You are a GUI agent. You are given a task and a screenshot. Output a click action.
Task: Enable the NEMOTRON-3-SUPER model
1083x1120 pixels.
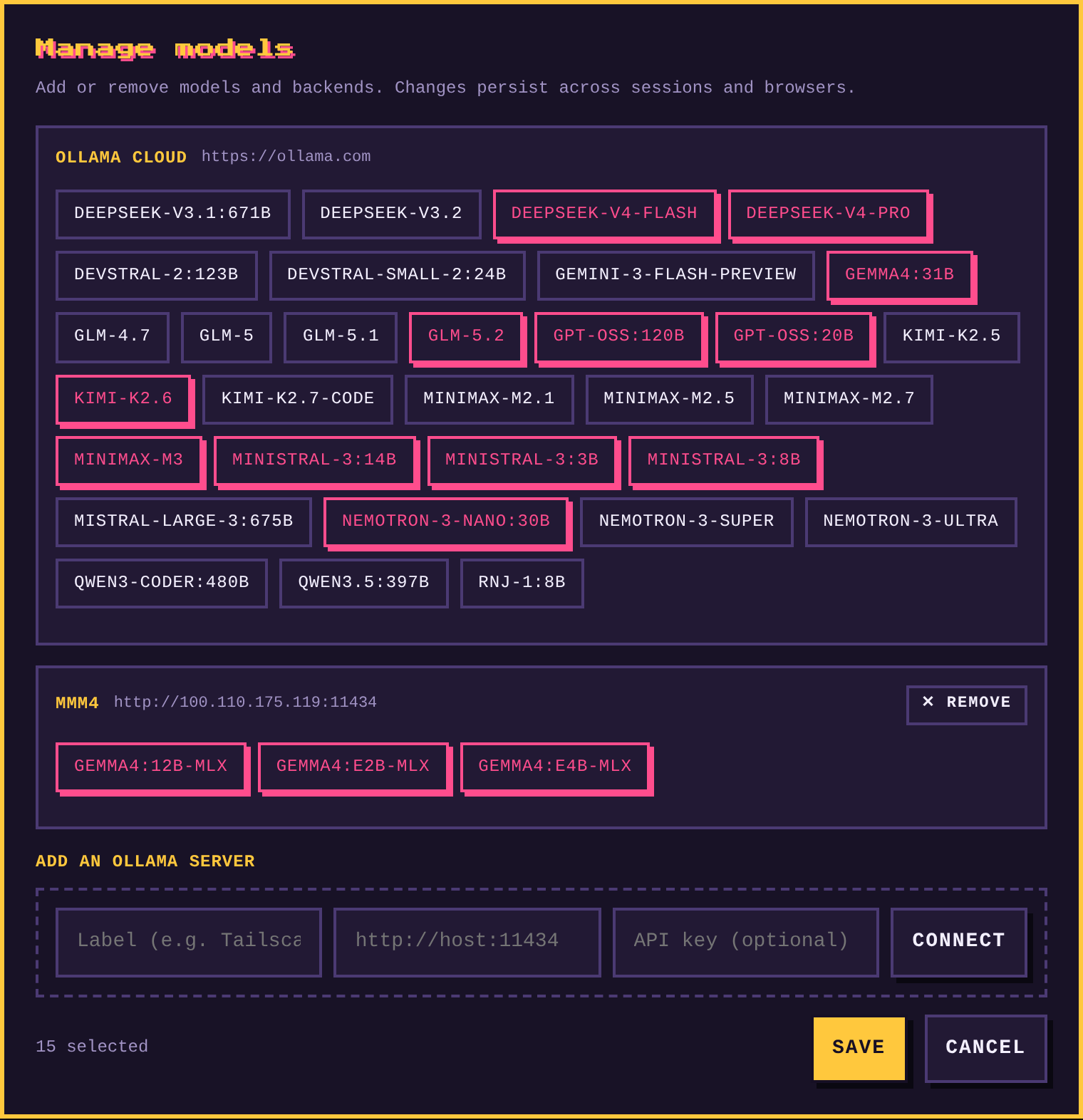coord(687,522)
